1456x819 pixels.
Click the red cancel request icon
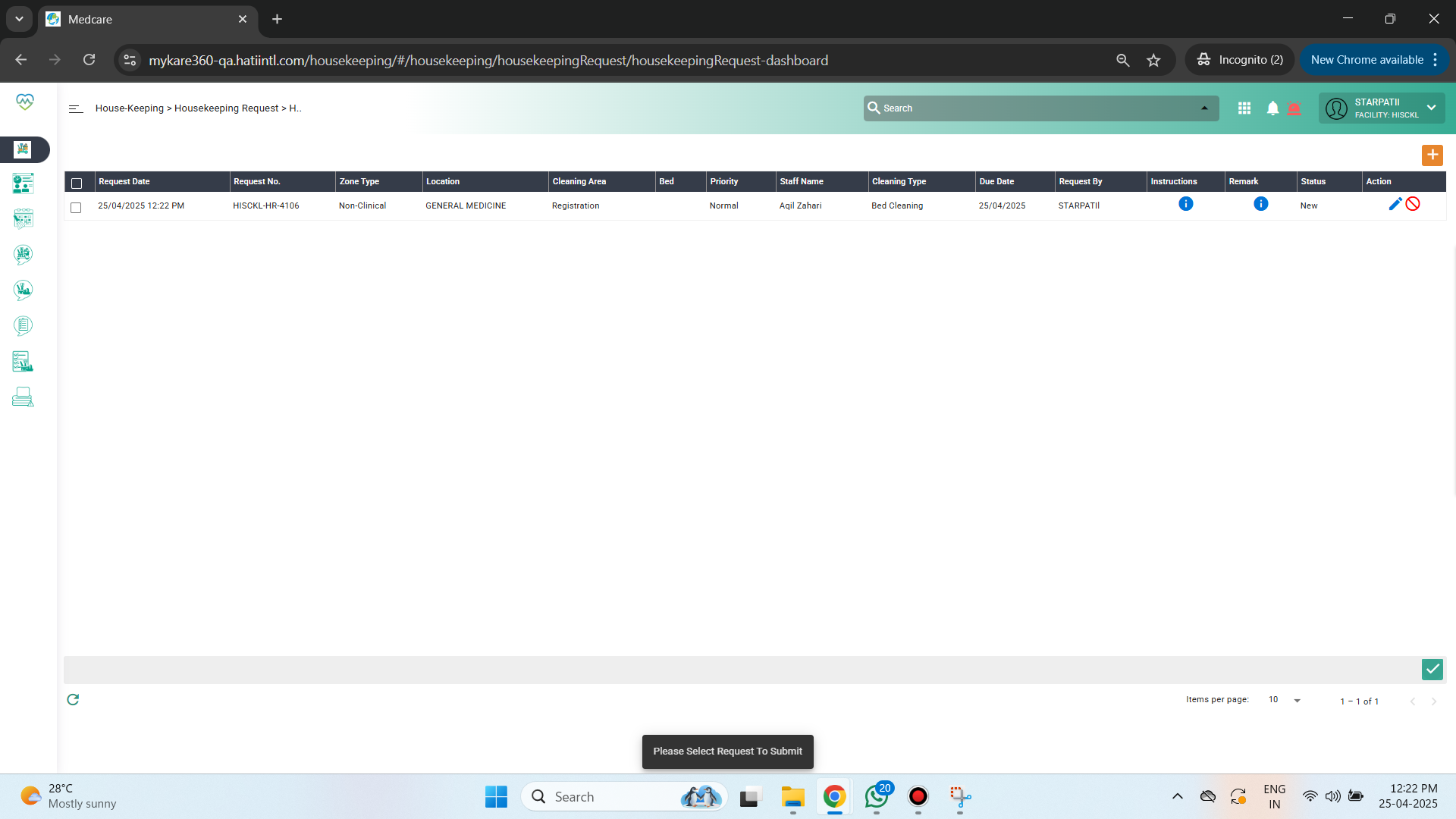click(x=1413, y=204)
